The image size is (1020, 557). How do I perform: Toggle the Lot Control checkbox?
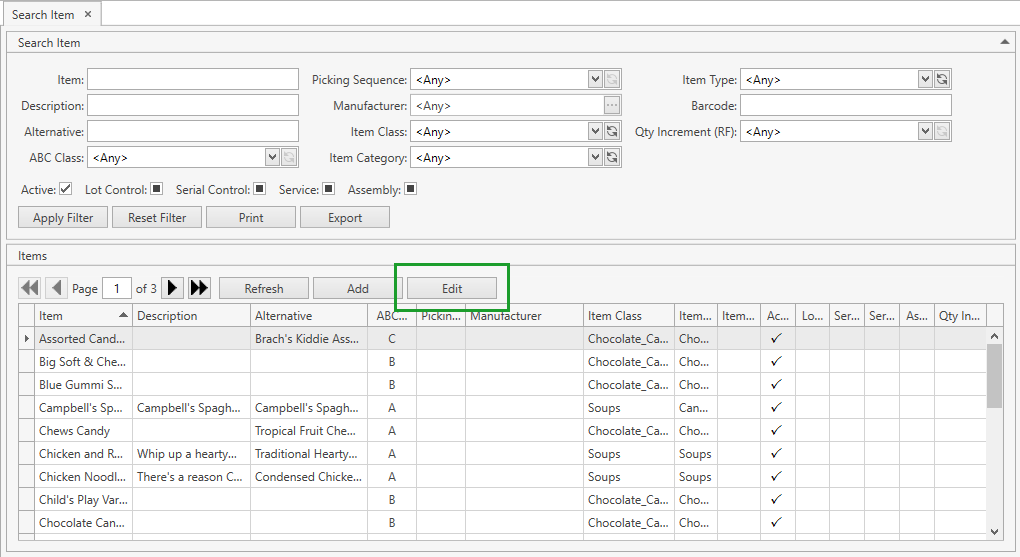pyautogui.click(x=156, y=189)
